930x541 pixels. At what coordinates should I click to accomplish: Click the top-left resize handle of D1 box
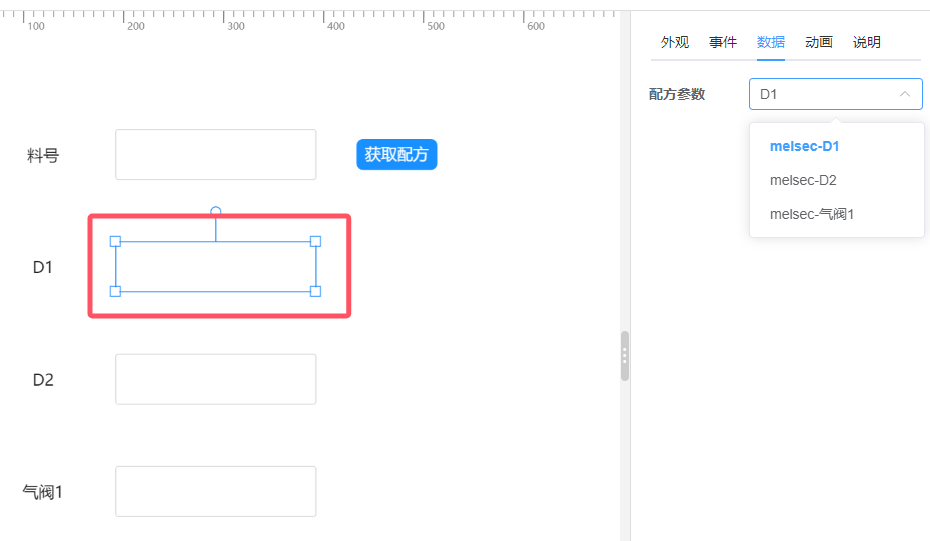(x=116, y=241)
